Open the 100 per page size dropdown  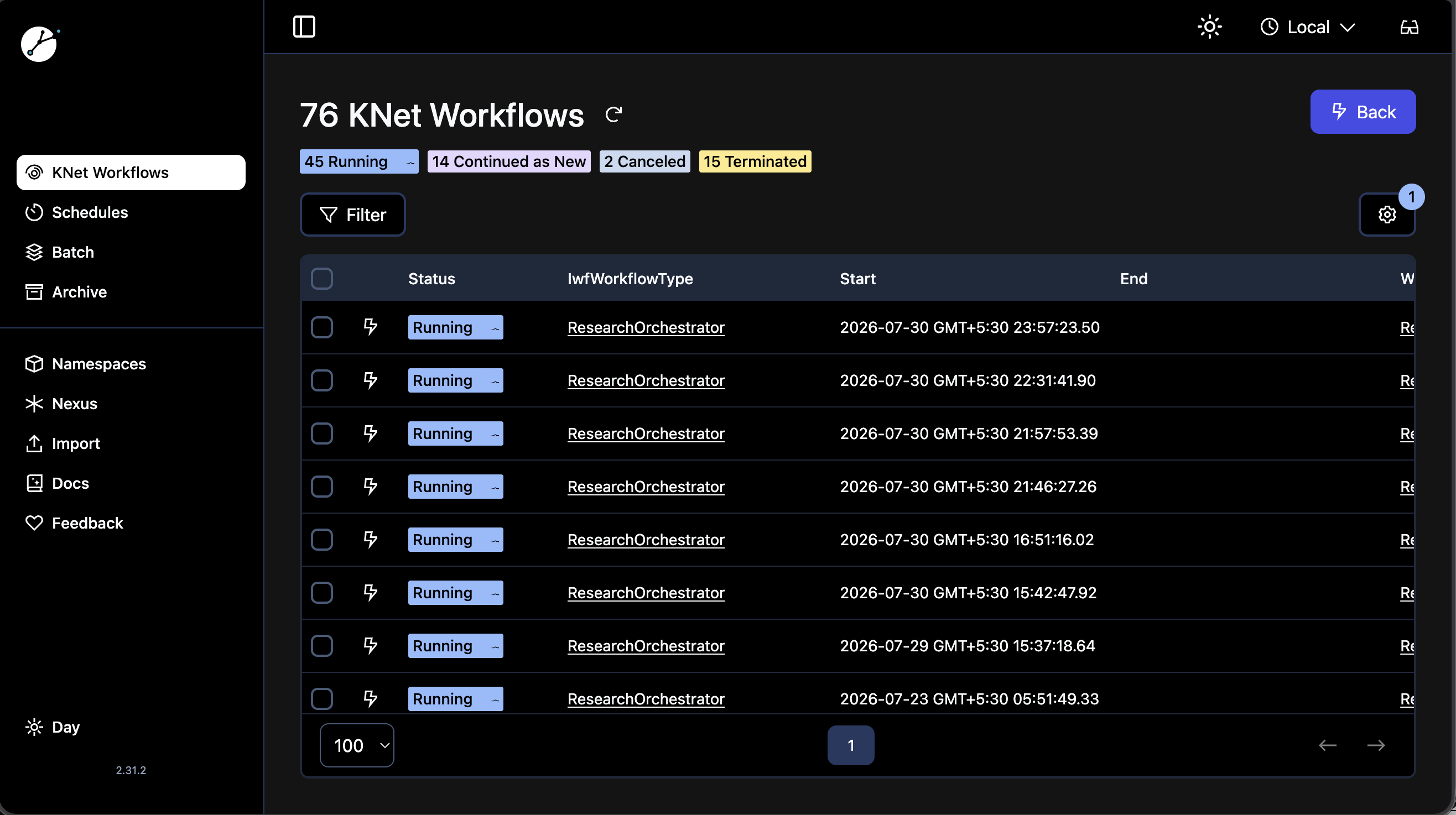tap(357, 745)
